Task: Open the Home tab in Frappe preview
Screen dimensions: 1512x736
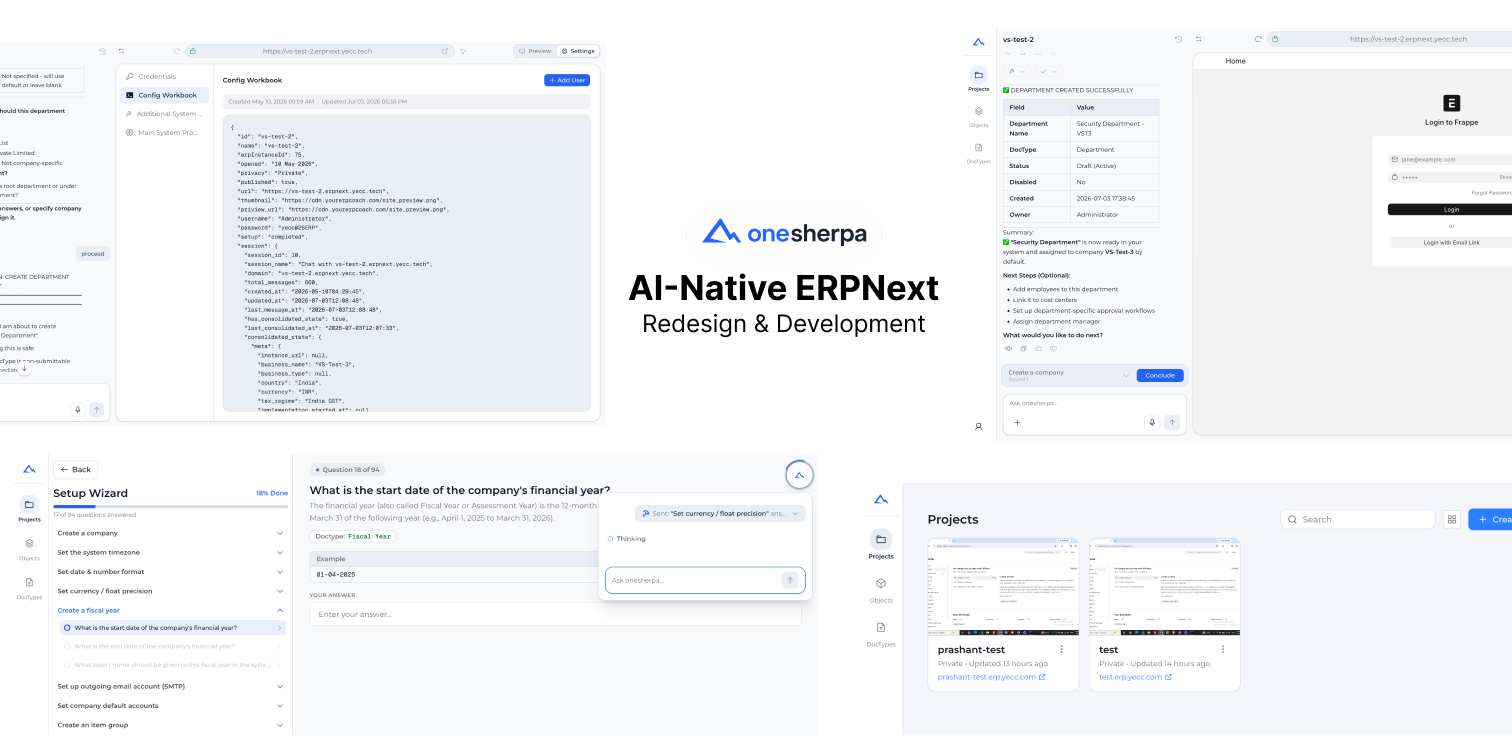Action: 1236,61
